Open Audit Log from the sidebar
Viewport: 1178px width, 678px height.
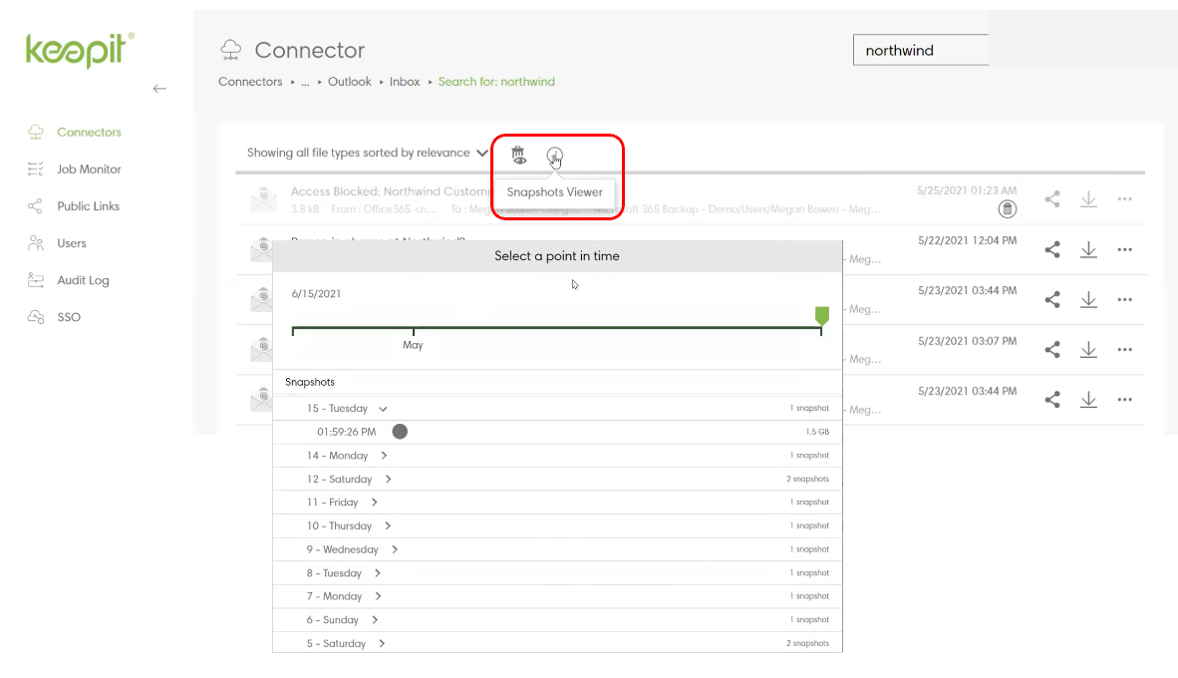pyautogui.click(x=82, y=280)
